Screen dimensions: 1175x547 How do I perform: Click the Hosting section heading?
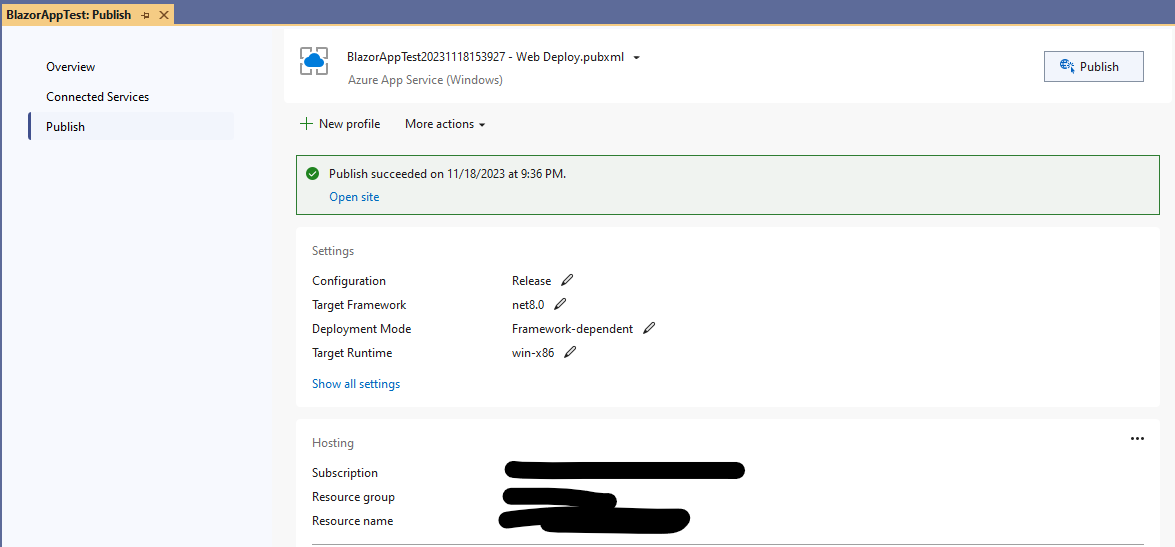[x=333, y=443]
